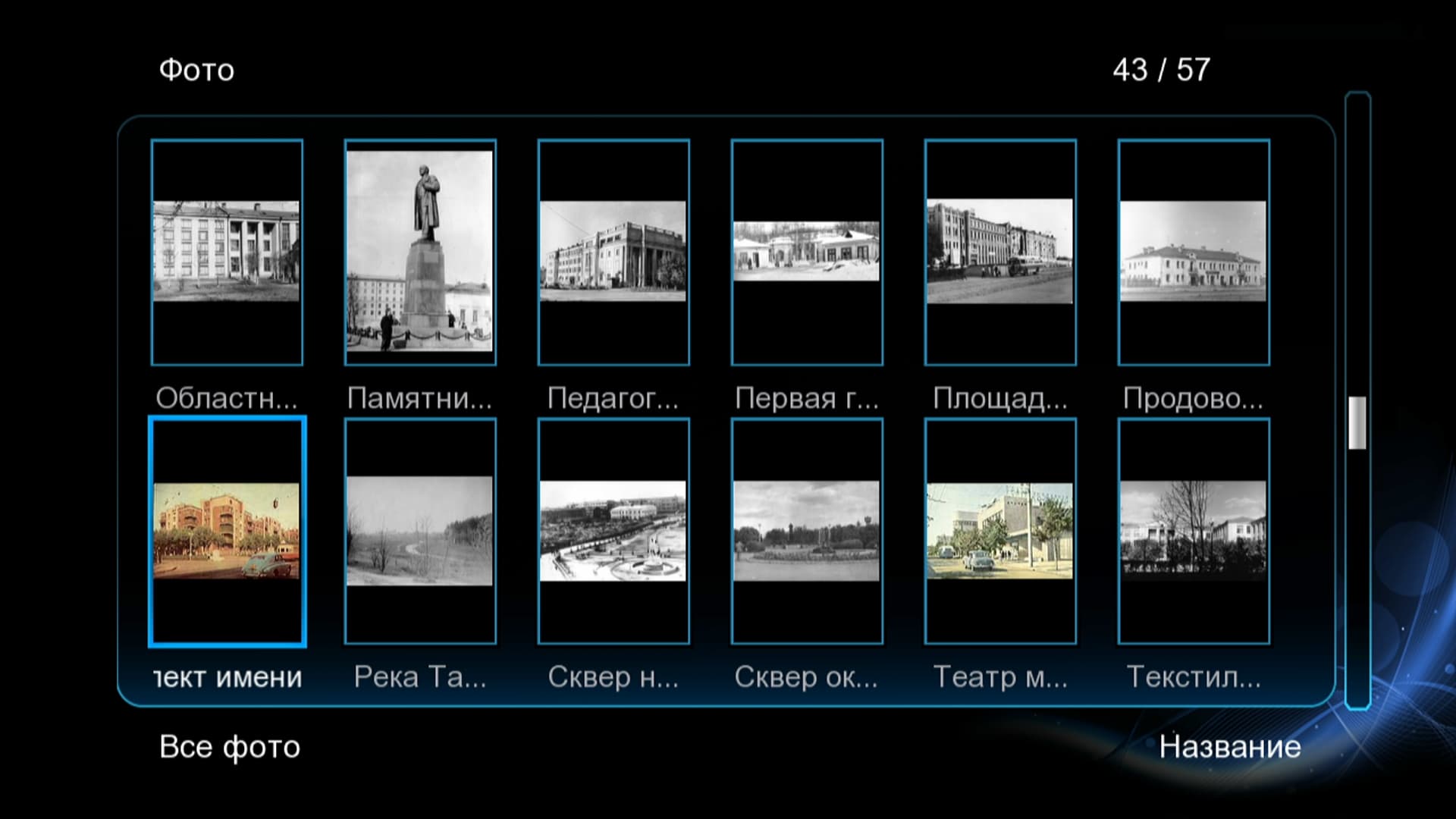Click the Театр м... caption text
Viewport: 1456px width, 819px height.
999,676
